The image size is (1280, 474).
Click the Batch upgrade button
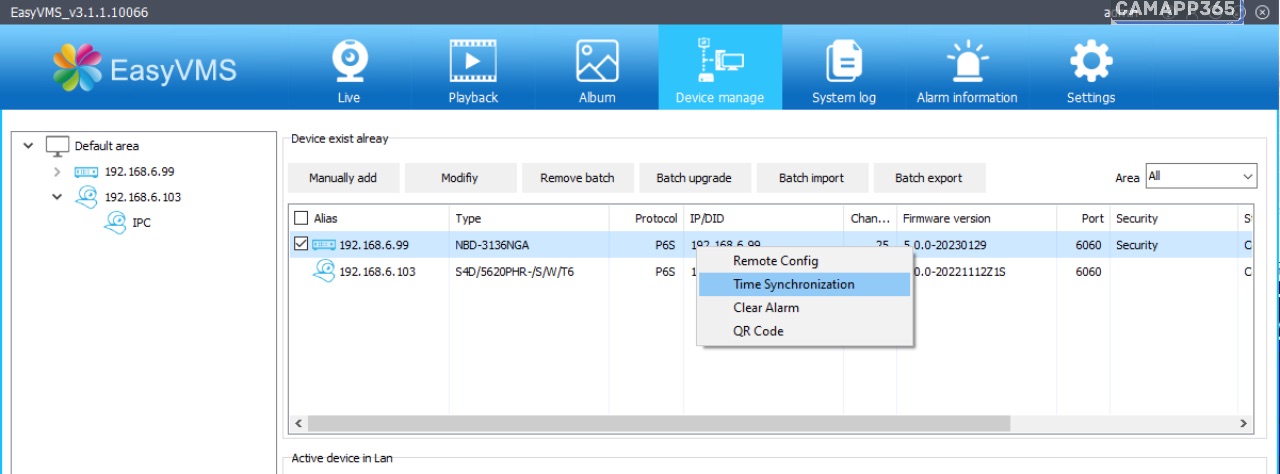694,178
